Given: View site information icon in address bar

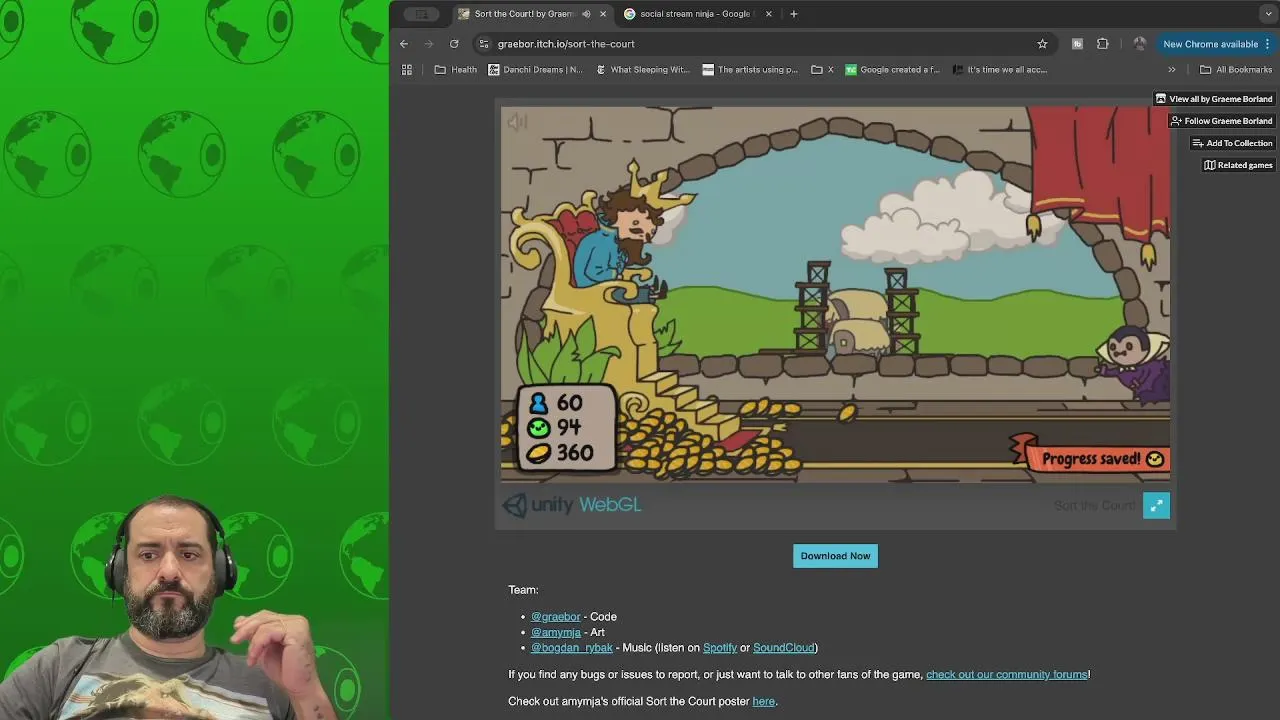Looking at the screenshot, I should (484, 44).
